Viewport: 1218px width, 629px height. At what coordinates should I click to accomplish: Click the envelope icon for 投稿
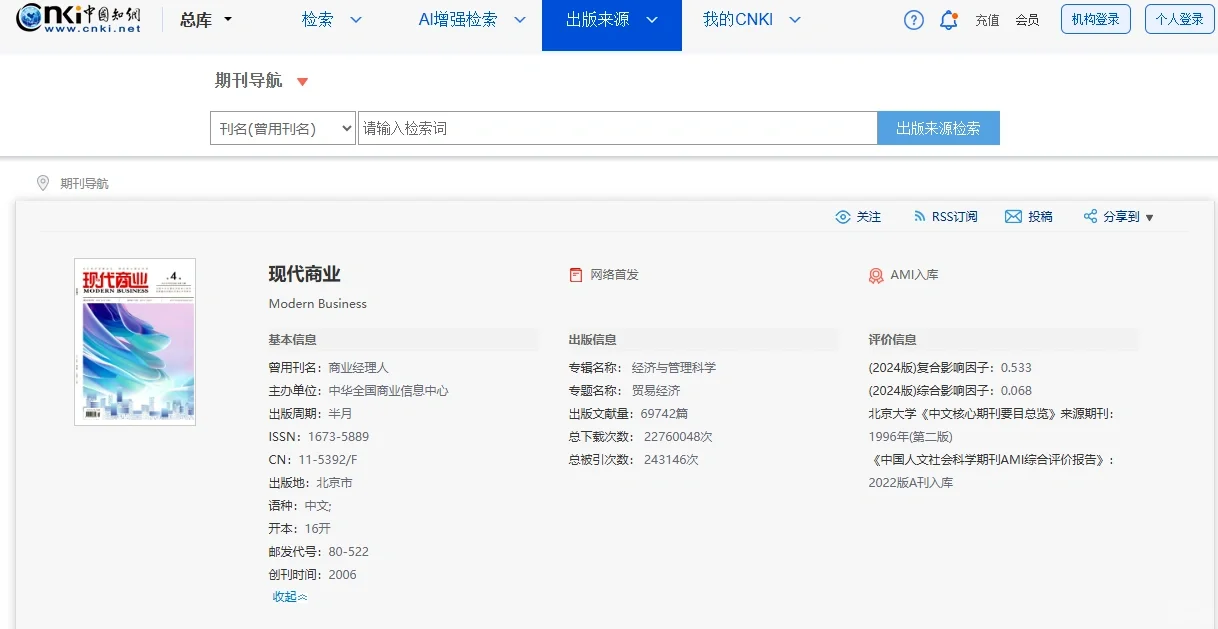pyautogui.click(x=1013, y=217)
